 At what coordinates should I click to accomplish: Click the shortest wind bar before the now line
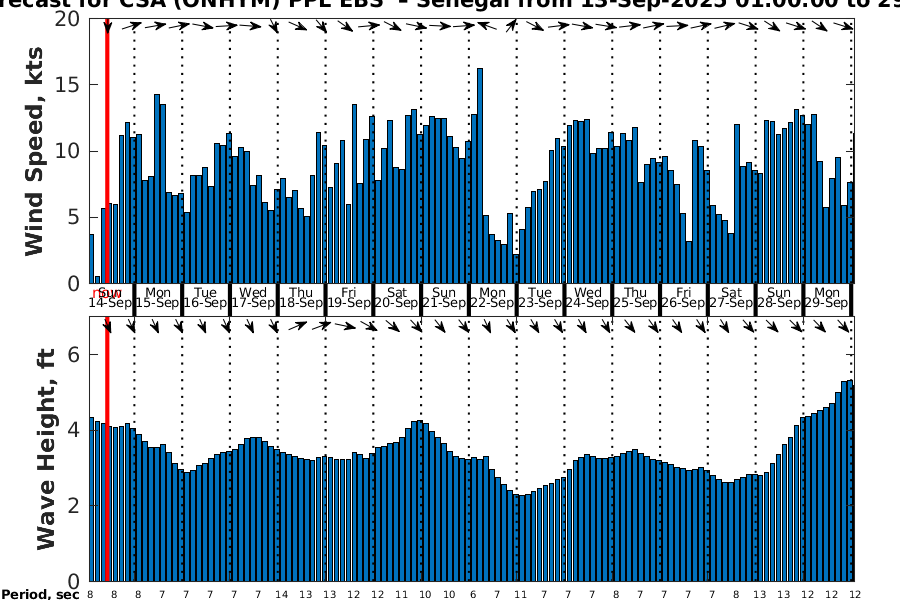[x=98, y=280]
